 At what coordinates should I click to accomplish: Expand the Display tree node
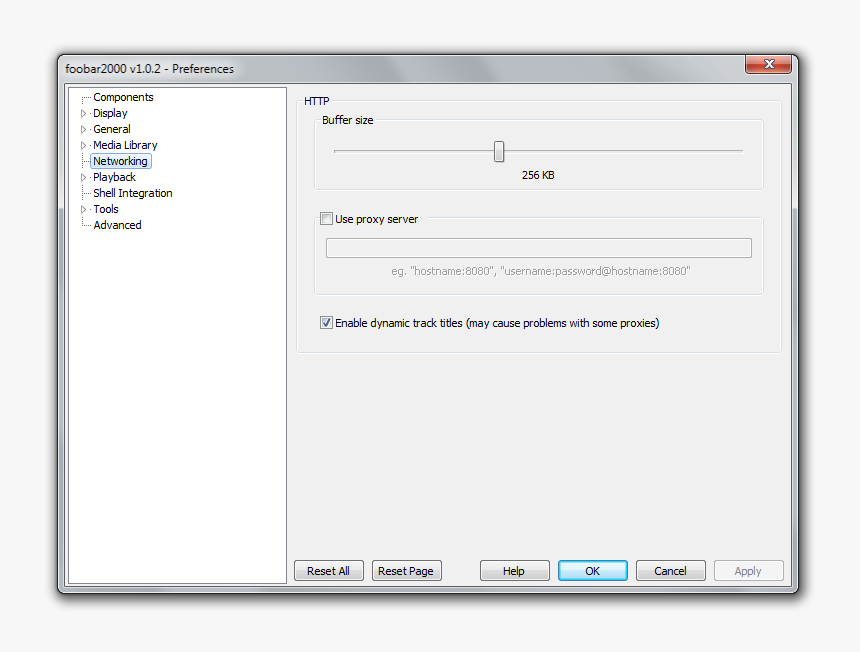pyautogui.click(x=83, y=114)
